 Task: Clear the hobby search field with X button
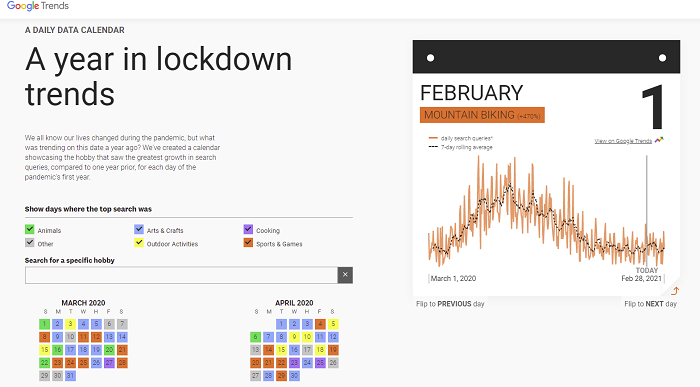[x=345, y=275]
